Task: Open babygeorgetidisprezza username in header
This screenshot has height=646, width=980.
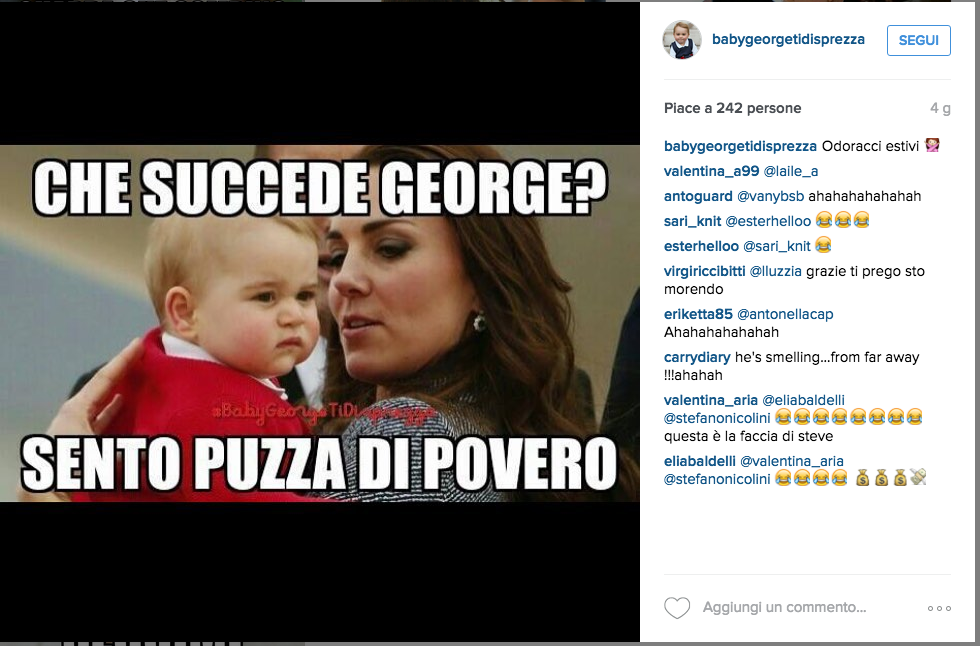Action: point(788,39)
